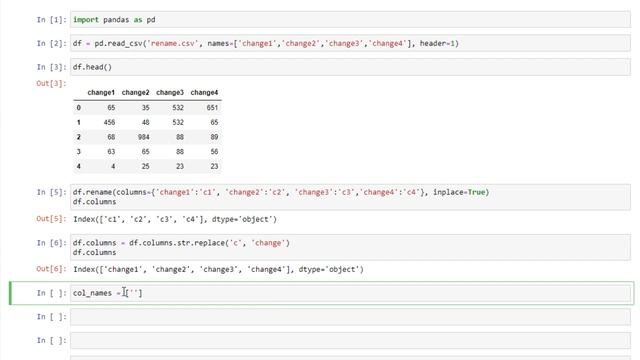Click the In [1] prompt label
The width and height of the screenshot is (640, 360).
(51, 20)
